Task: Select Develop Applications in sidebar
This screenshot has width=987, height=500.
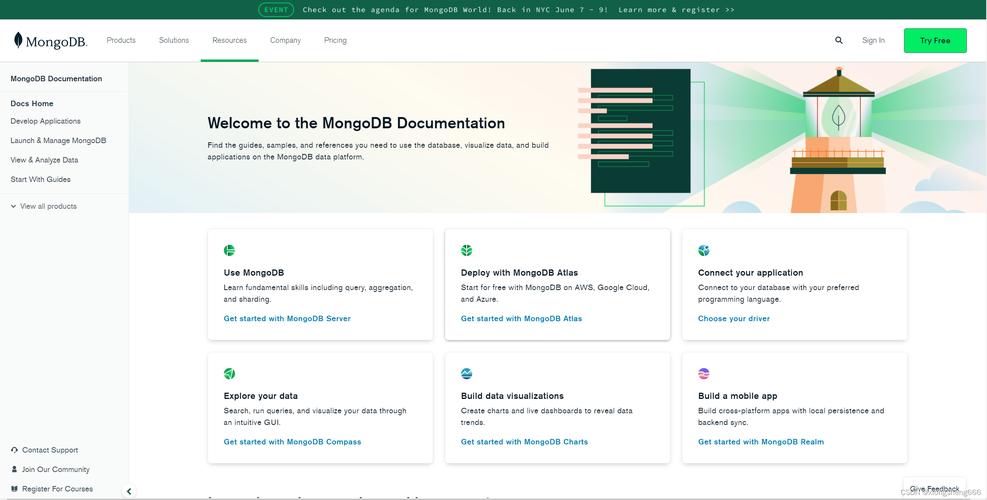Action: tap(45, 121)
